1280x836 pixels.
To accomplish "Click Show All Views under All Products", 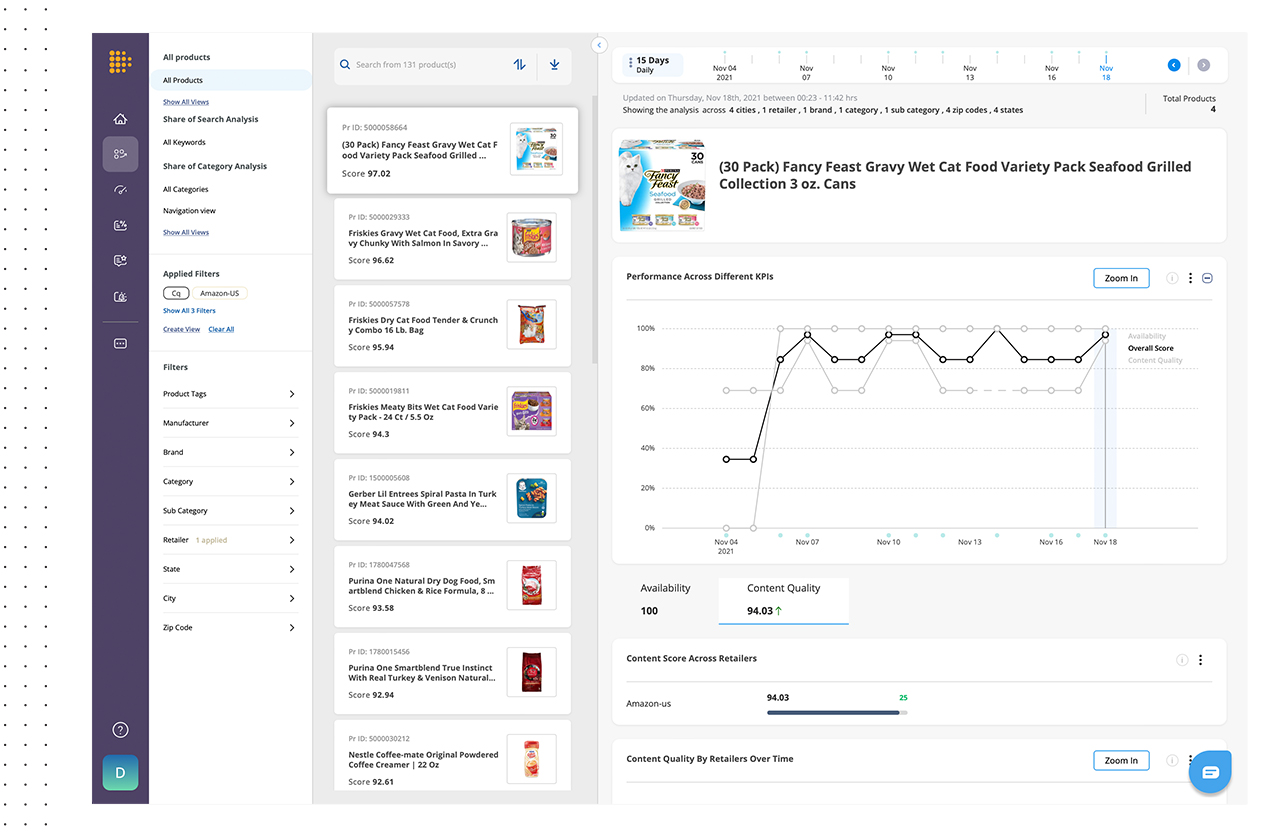I will coord(186,102).
